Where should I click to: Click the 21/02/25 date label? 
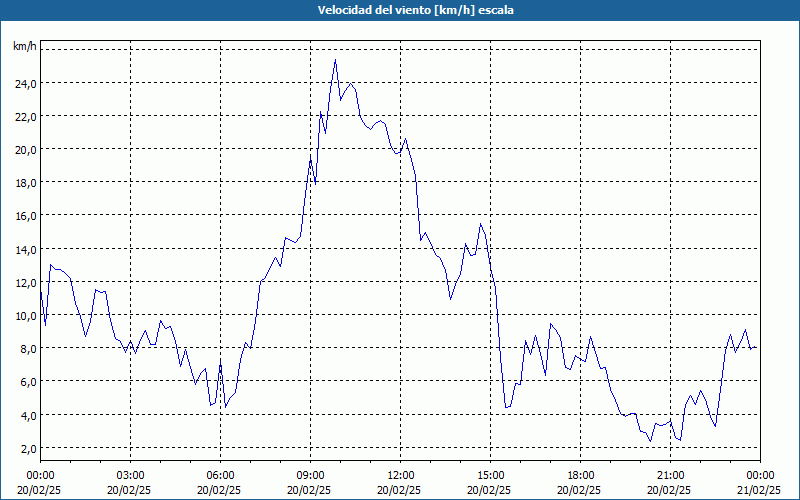(760, 490)
